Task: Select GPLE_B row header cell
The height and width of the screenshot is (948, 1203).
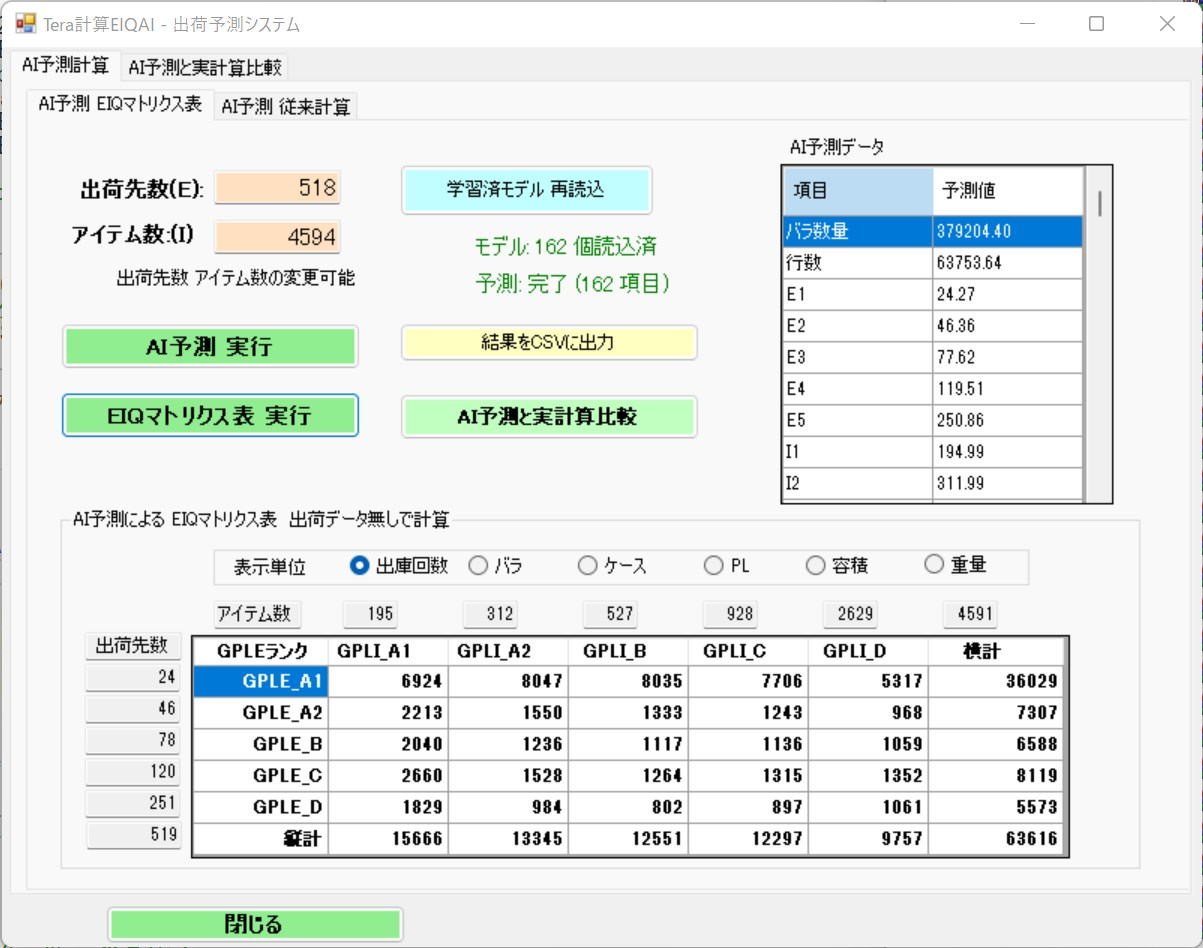Action: point(260,745)
